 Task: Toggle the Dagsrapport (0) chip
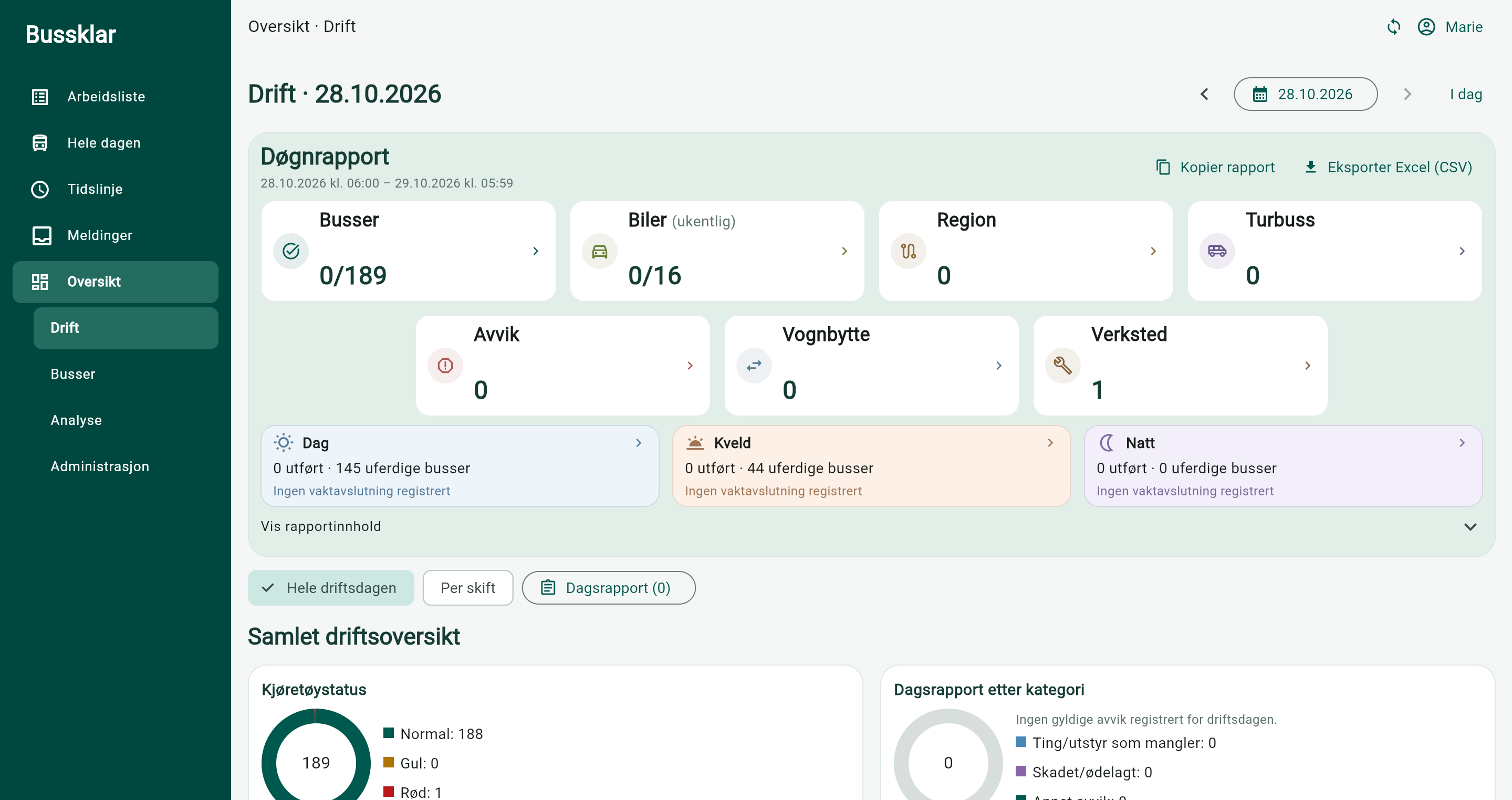[x=609, y=588]
